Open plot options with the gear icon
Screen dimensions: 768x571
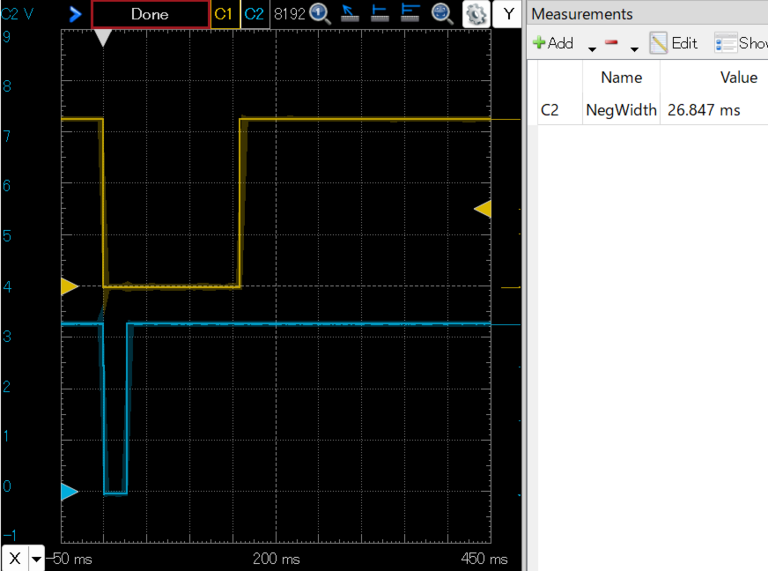475,14
